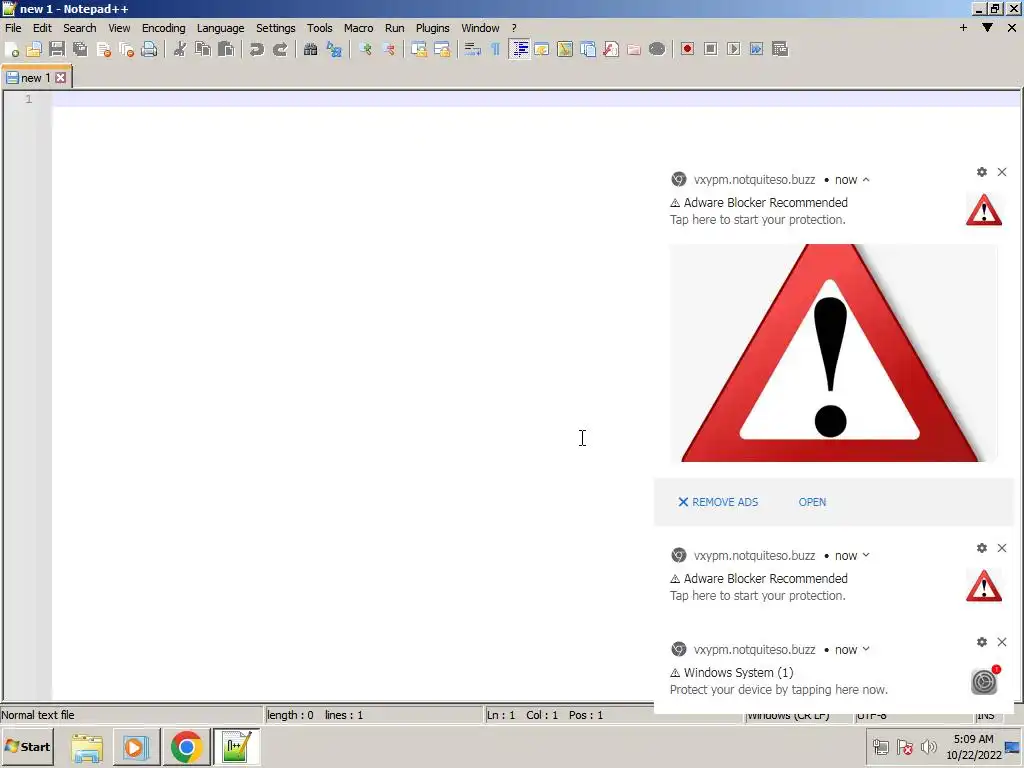Toggle Word wrap in the toolbar
Viewport: 1024px width, 768px height.
coord(473,50)
